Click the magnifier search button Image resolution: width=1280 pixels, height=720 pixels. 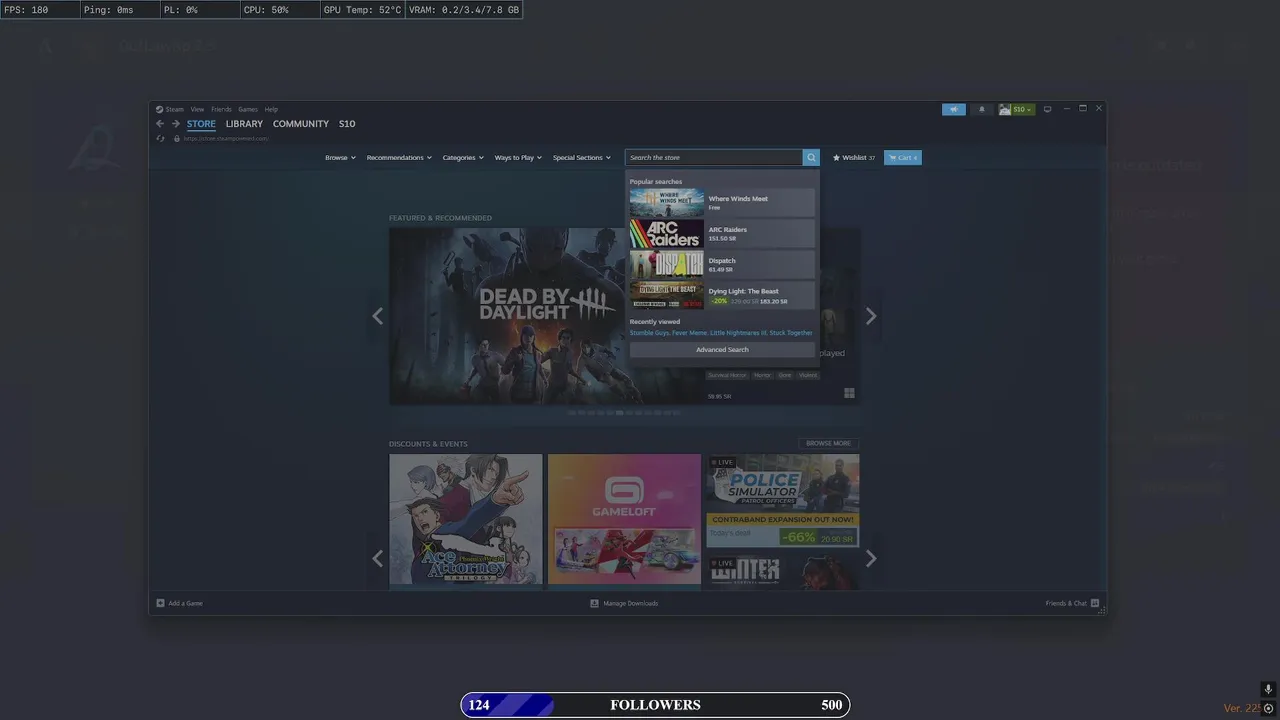tap(811, 157)
